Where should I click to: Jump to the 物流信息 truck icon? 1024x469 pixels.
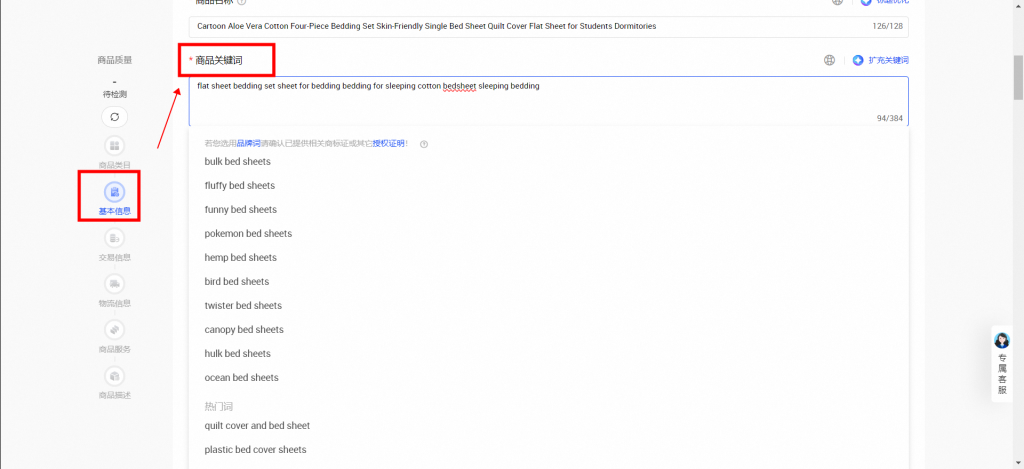tap(114, 284)
